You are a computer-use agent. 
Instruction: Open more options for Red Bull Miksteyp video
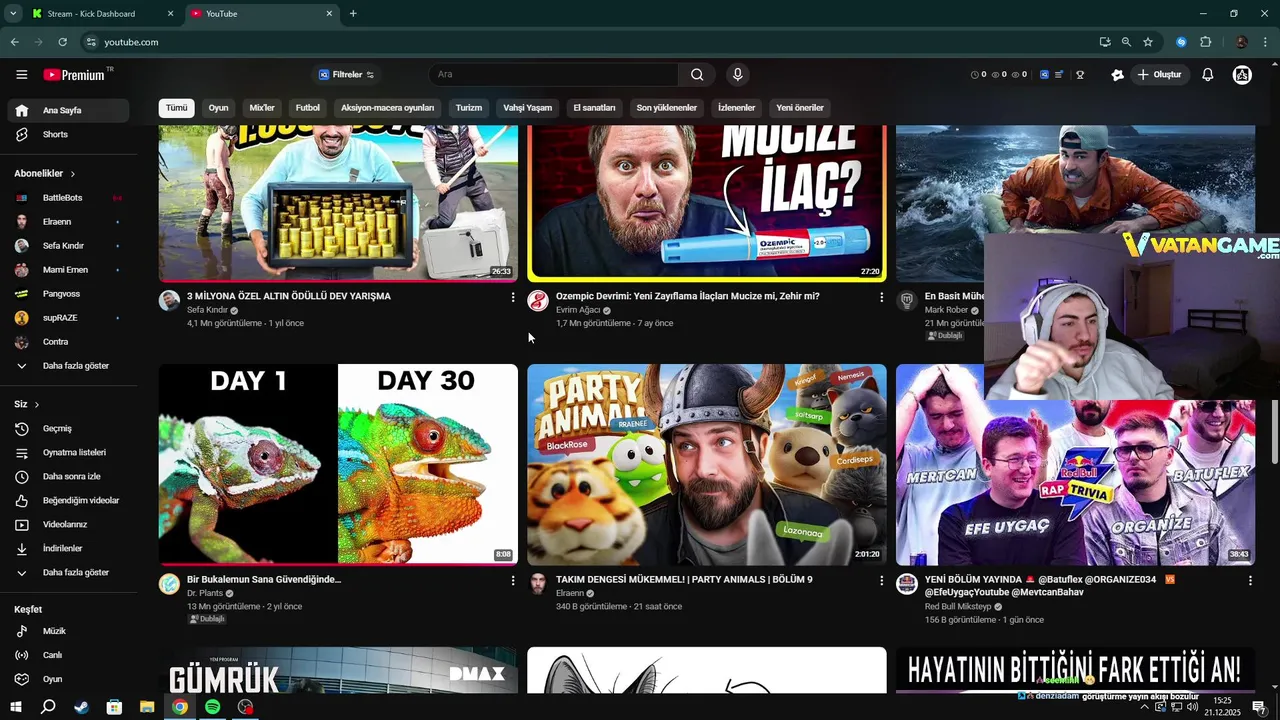point(1249,580)
